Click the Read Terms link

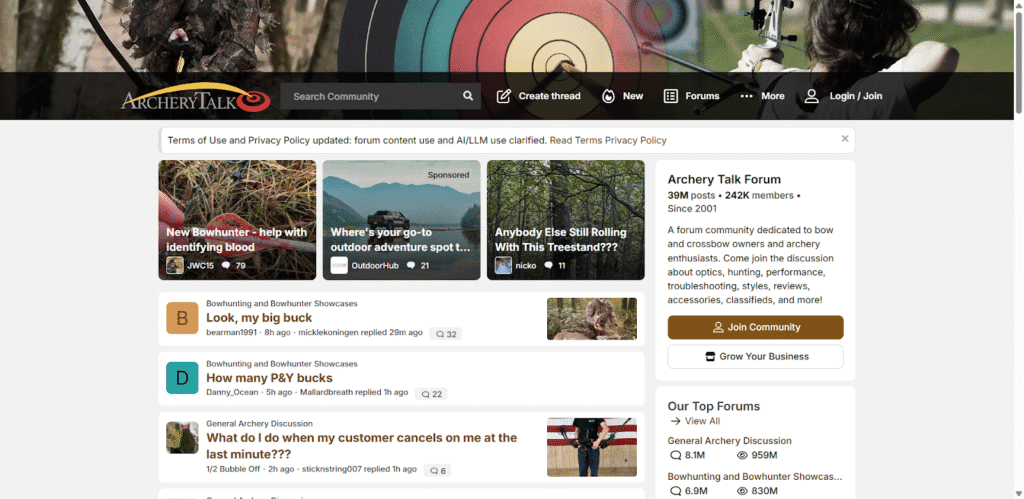(575, 140)
